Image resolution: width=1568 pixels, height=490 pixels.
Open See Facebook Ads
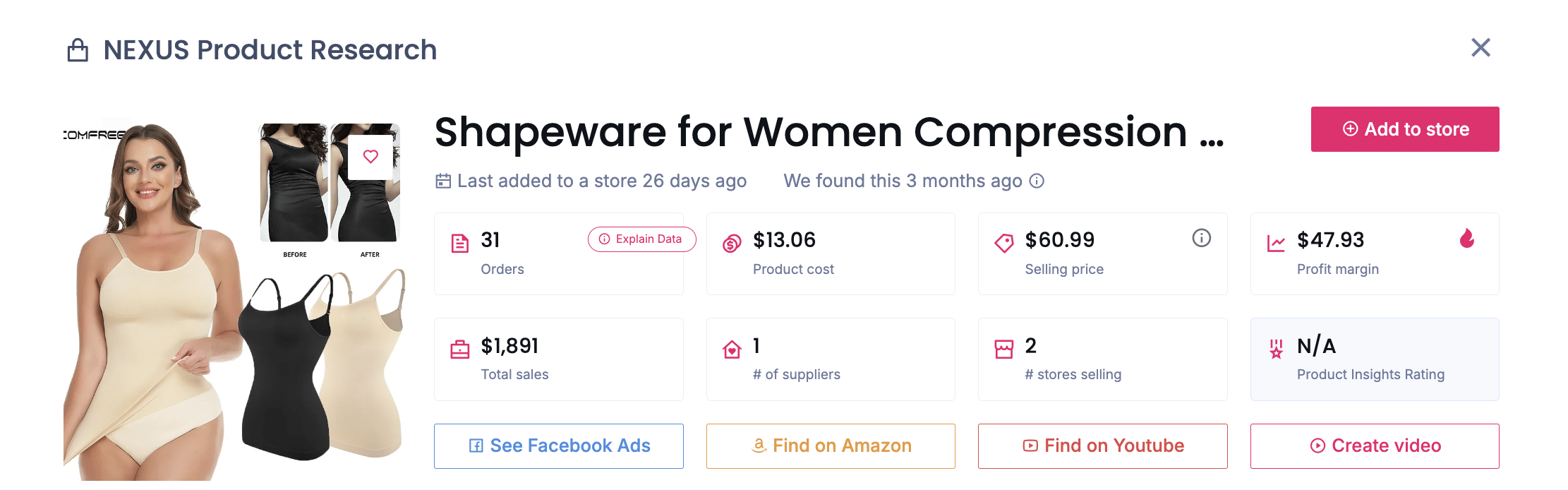[559, 446]
